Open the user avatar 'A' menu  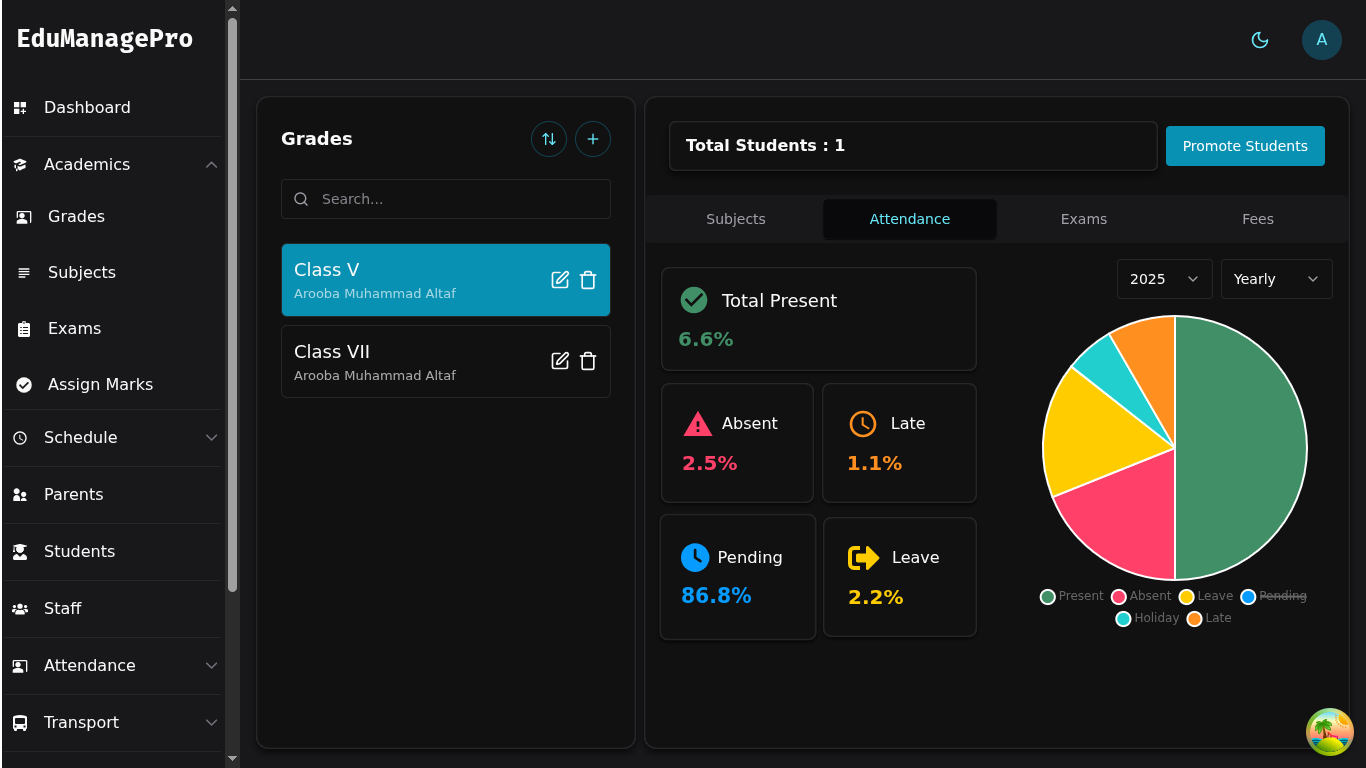1321,40
